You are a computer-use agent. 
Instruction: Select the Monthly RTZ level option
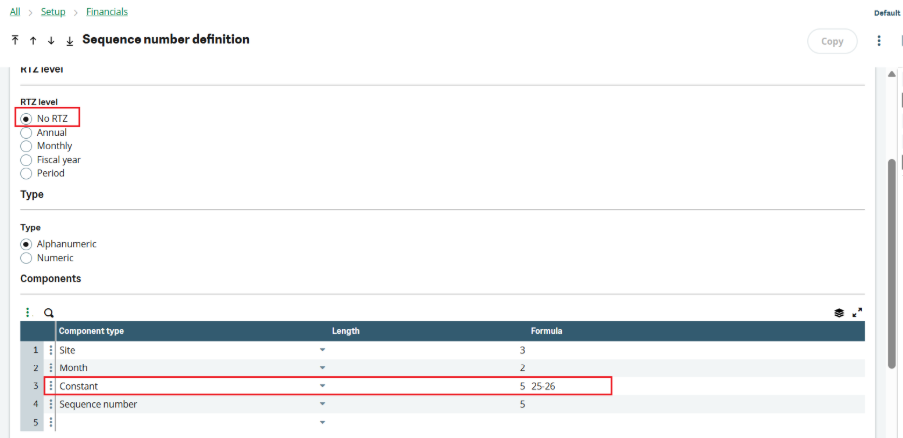click(27, 146)
